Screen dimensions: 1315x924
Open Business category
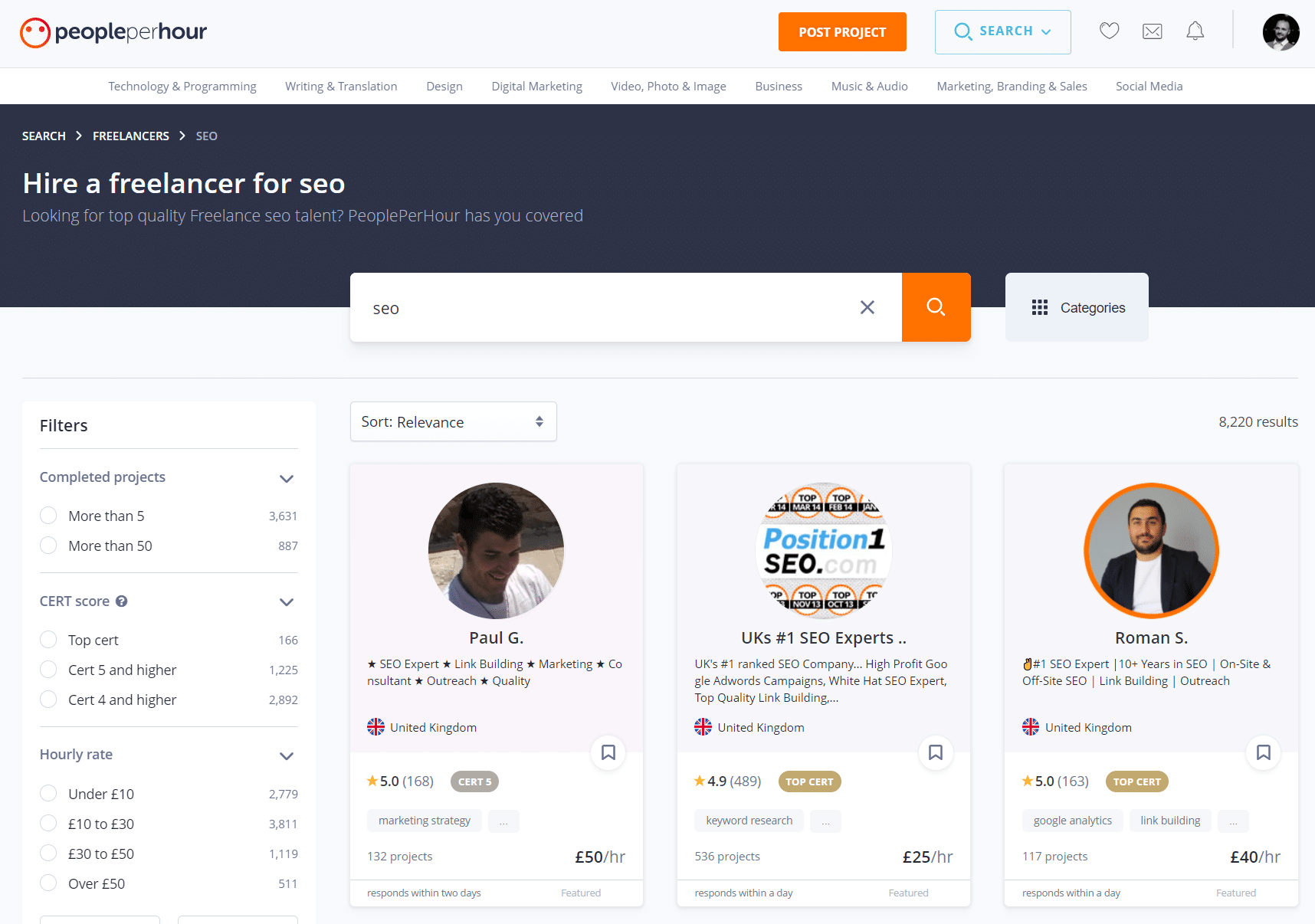tap(779, 87)
